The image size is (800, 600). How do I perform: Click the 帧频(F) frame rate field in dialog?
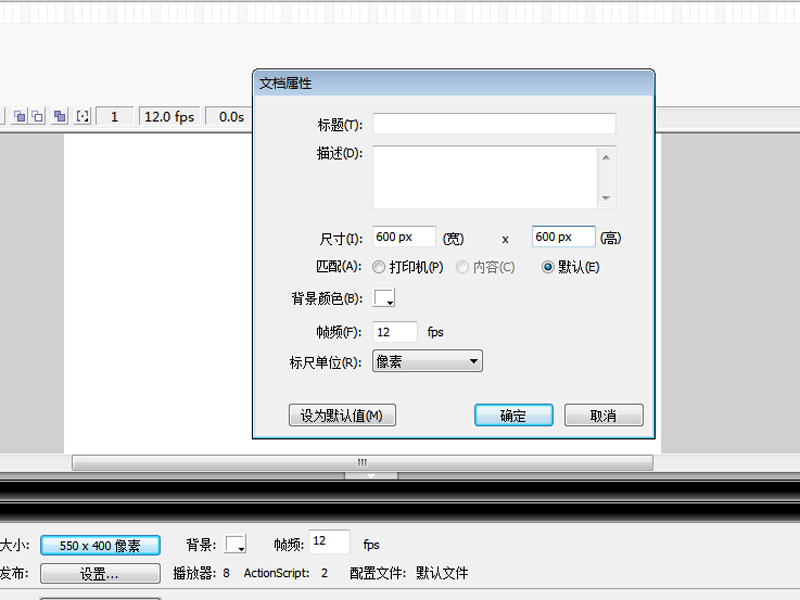coord(395,332)
